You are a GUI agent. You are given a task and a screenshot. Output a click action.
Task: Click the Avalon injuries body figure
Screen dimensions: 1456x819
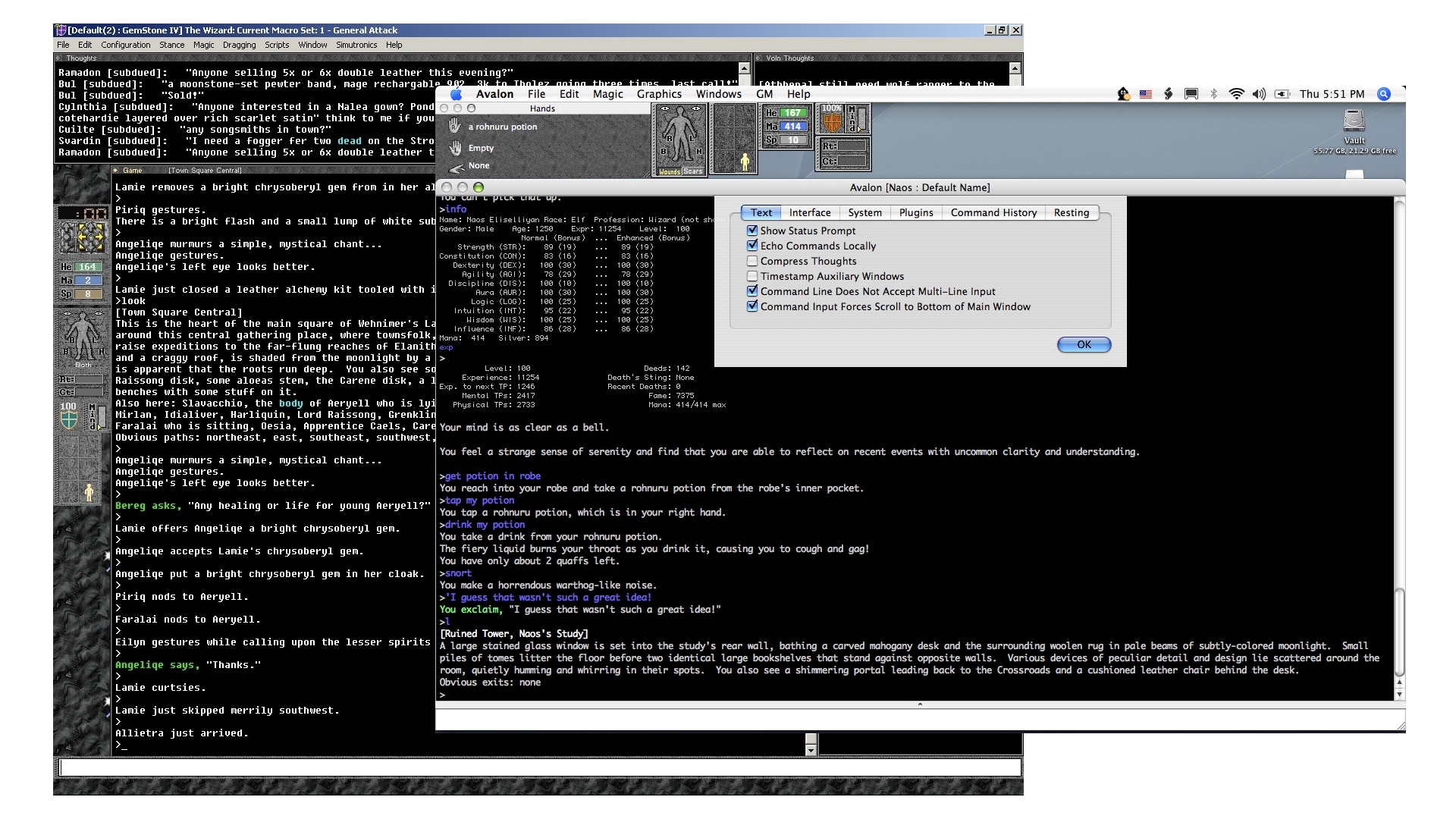coord(680,135)
